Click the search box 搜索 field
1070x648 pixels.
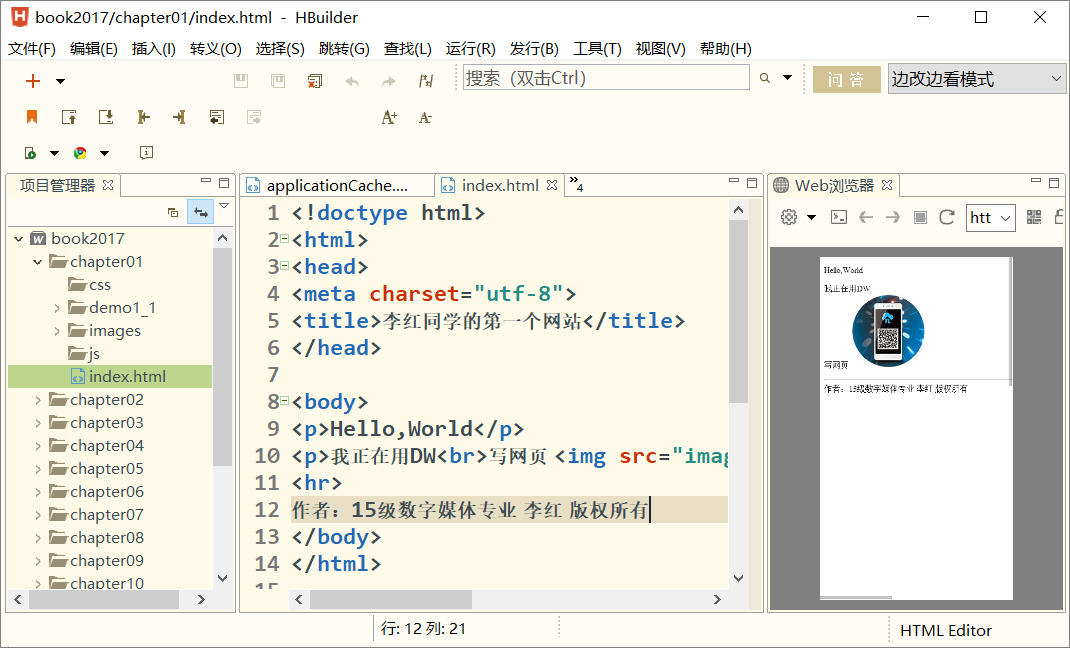coord(605,78)
